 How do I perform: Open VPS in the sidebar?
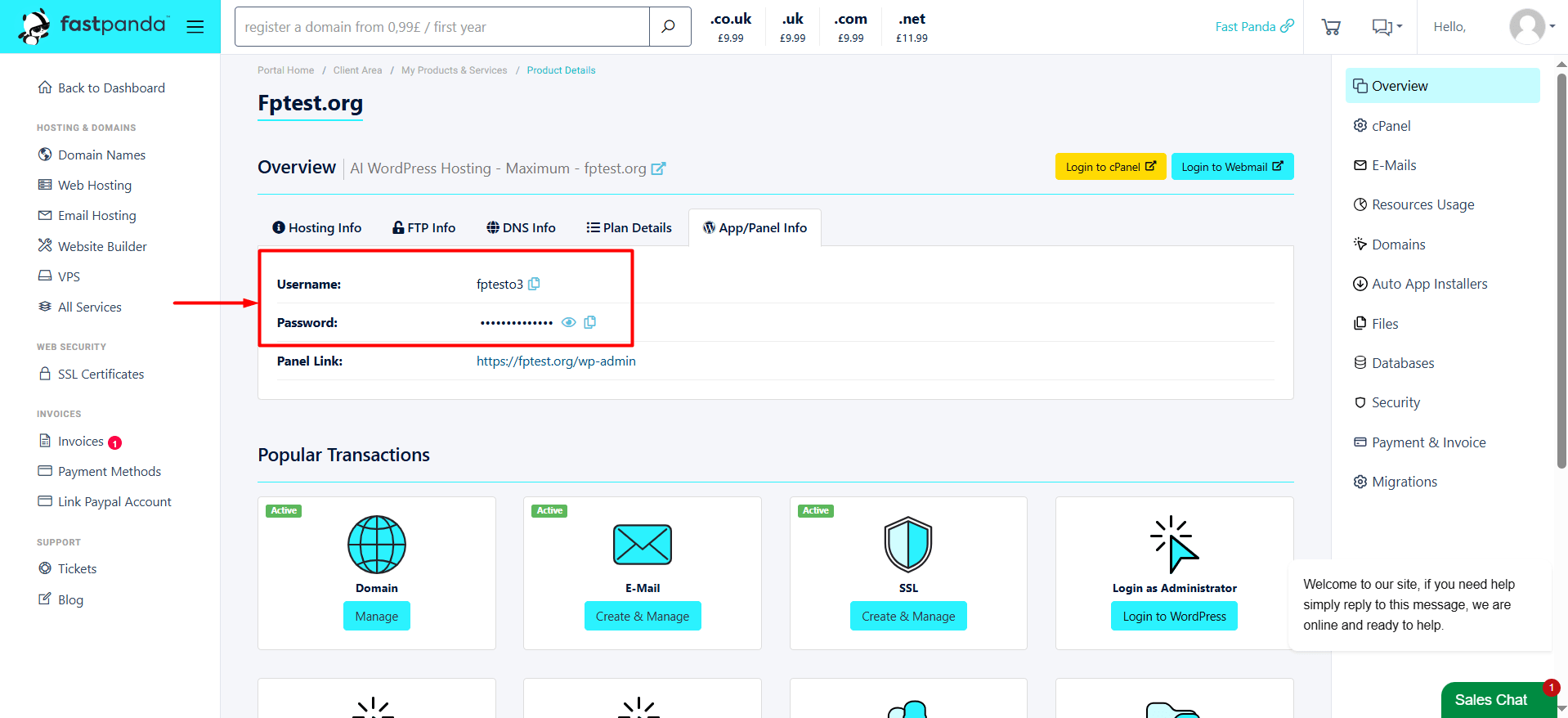click(59, 276)
